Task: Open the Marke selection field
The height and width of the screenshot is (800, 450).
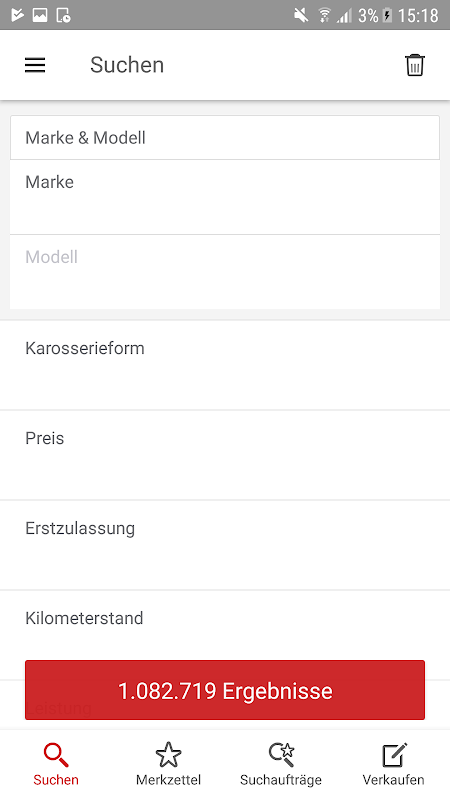Action: pyautogui.click(x=225, y=197)
